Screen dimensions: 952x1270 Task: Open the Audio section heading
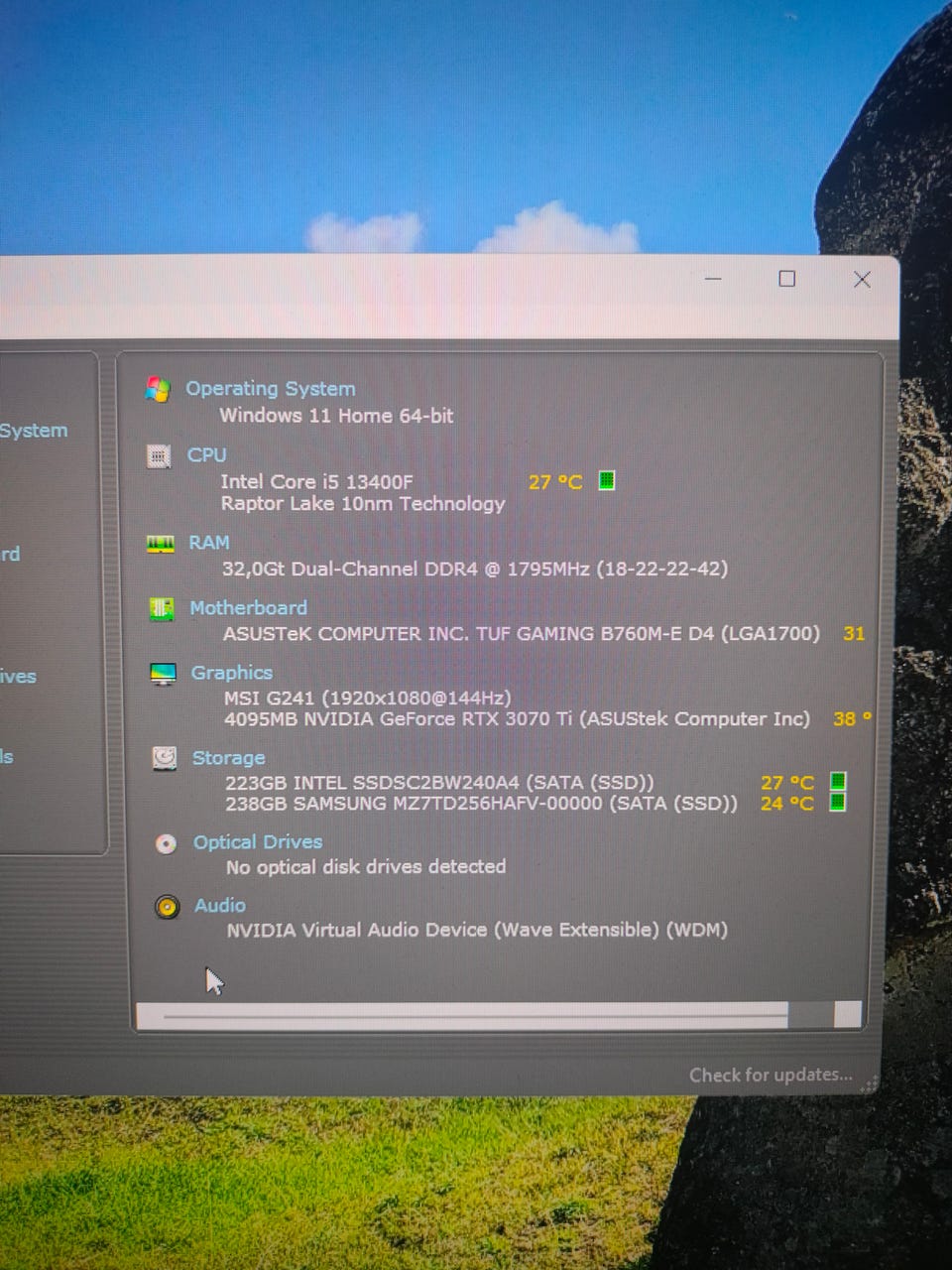(220, 905)
